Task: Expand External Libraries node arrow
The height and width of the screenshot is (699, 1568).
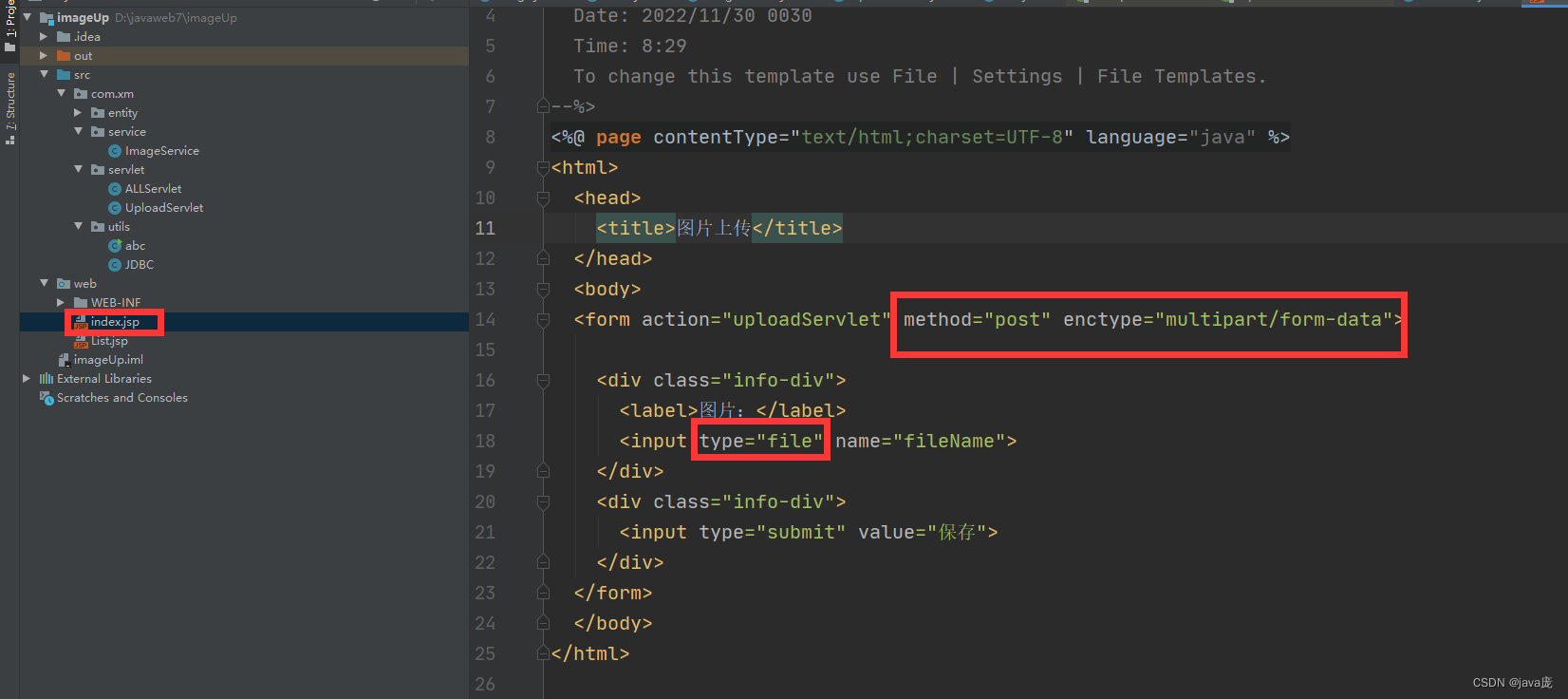Action: click(x=27, y=378)
